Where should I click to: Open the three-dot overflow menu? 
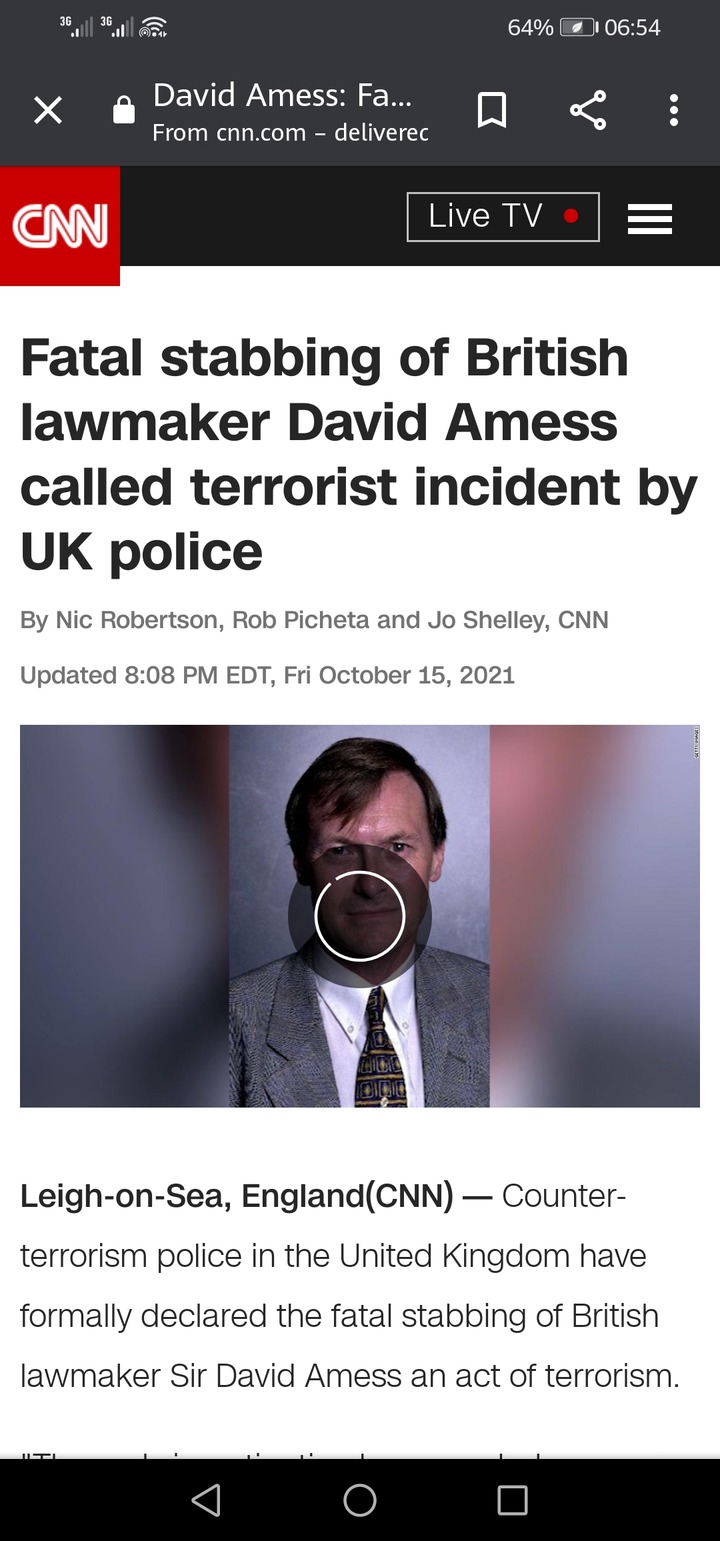[x=674, y=110]
